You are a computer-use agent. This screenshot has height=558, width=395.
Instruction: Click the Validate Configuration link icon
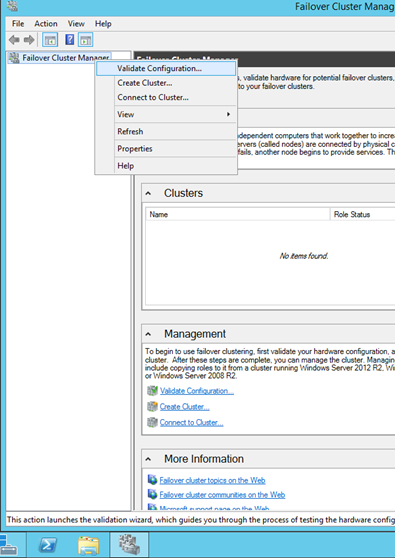pyautogui.click(x=152, y=391)
